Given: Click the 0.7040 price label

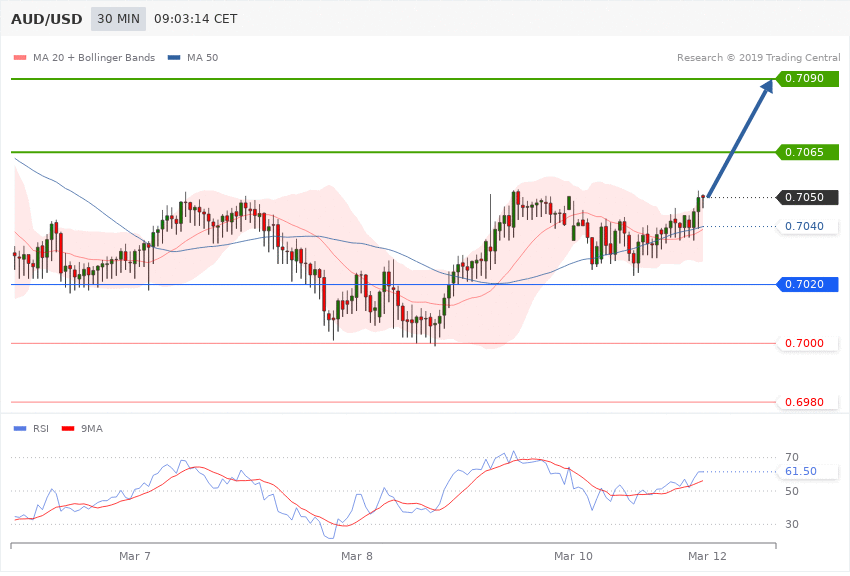Looking at the screenshot, I should 808,226.
